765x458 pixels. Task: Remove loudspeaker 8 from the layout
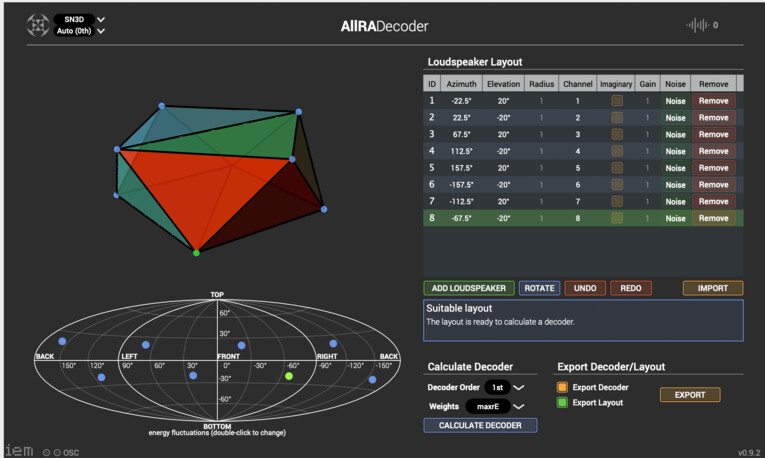[713, 218]
